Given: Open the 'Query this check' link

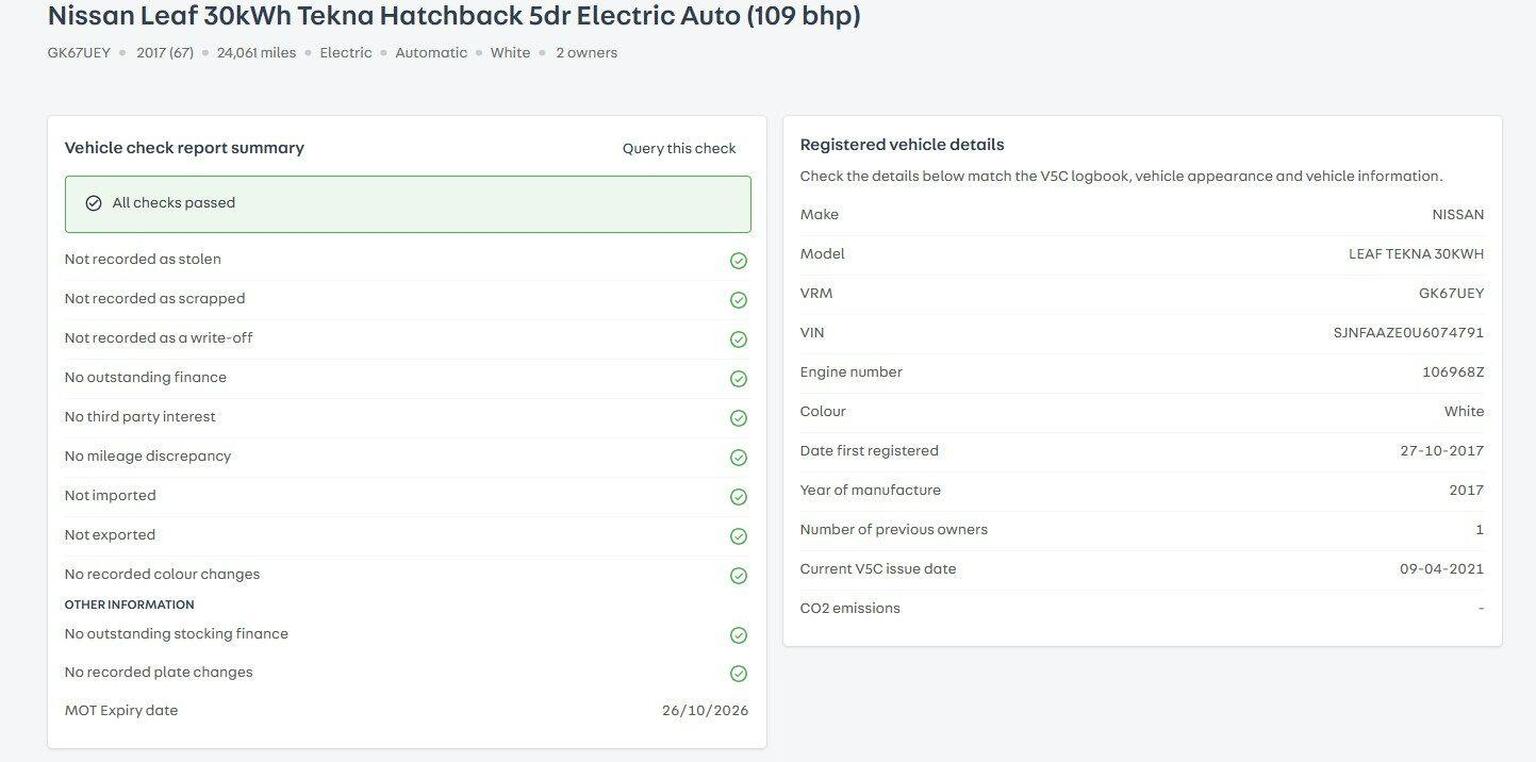Looking at the screenshot, I should click(x=679, y=149).
